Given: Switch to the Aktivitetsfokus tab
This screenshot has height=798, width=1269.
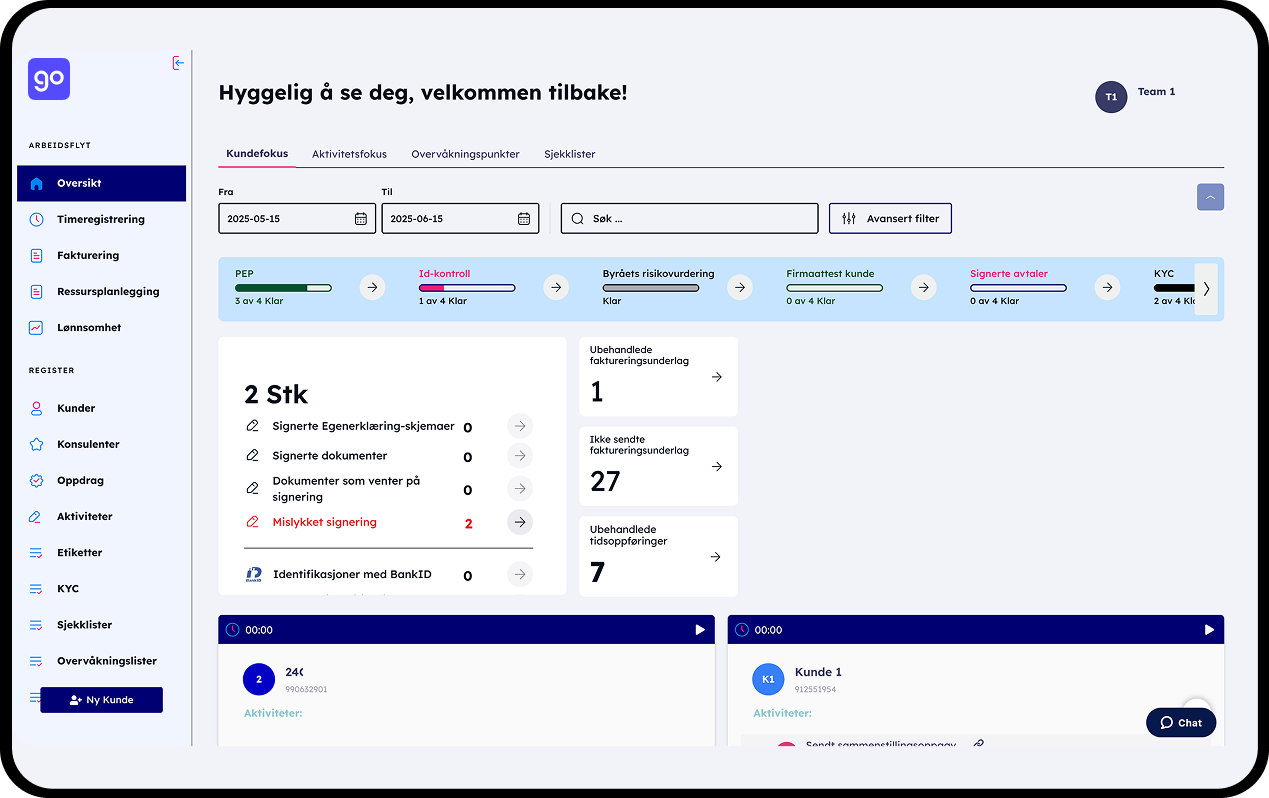Looking at the screenshot, I should click(x=349, y=154).
